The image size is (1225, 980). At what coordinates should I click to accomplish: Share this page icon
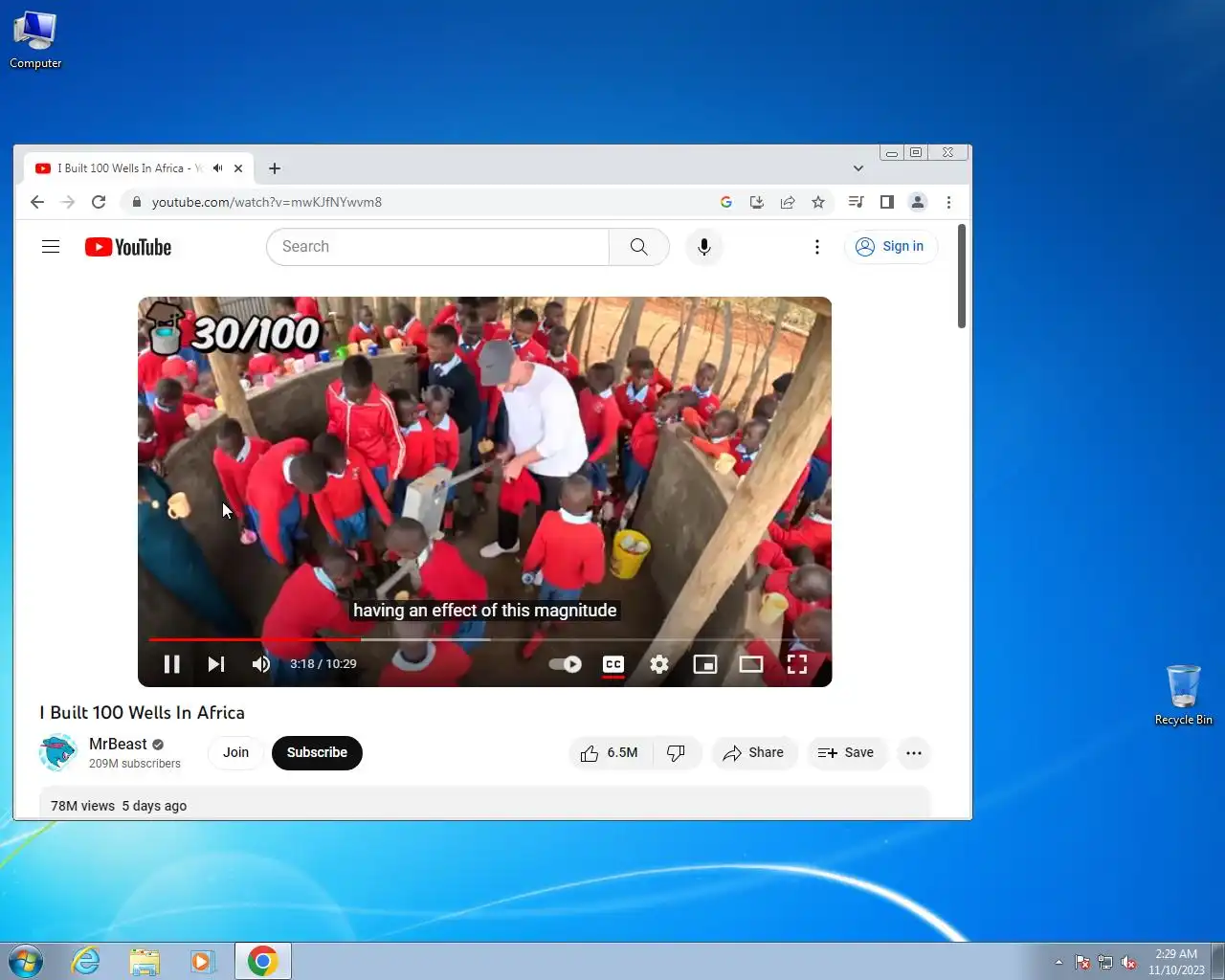point(788,202)
